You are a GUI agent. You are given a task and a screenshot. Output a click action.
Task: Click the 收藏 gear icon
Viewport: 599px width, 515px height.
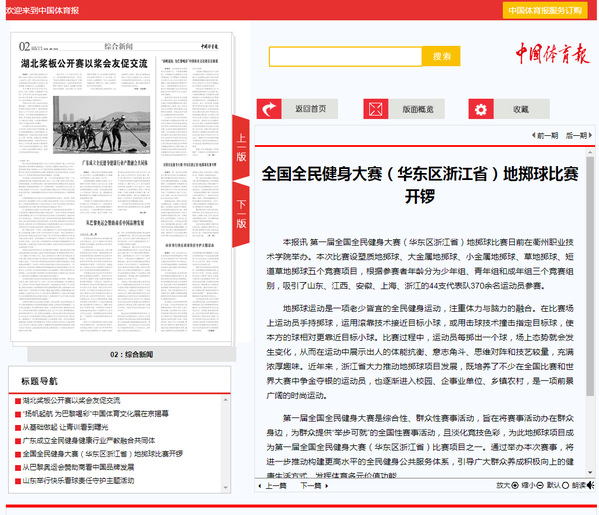click(x=481, y=109)
